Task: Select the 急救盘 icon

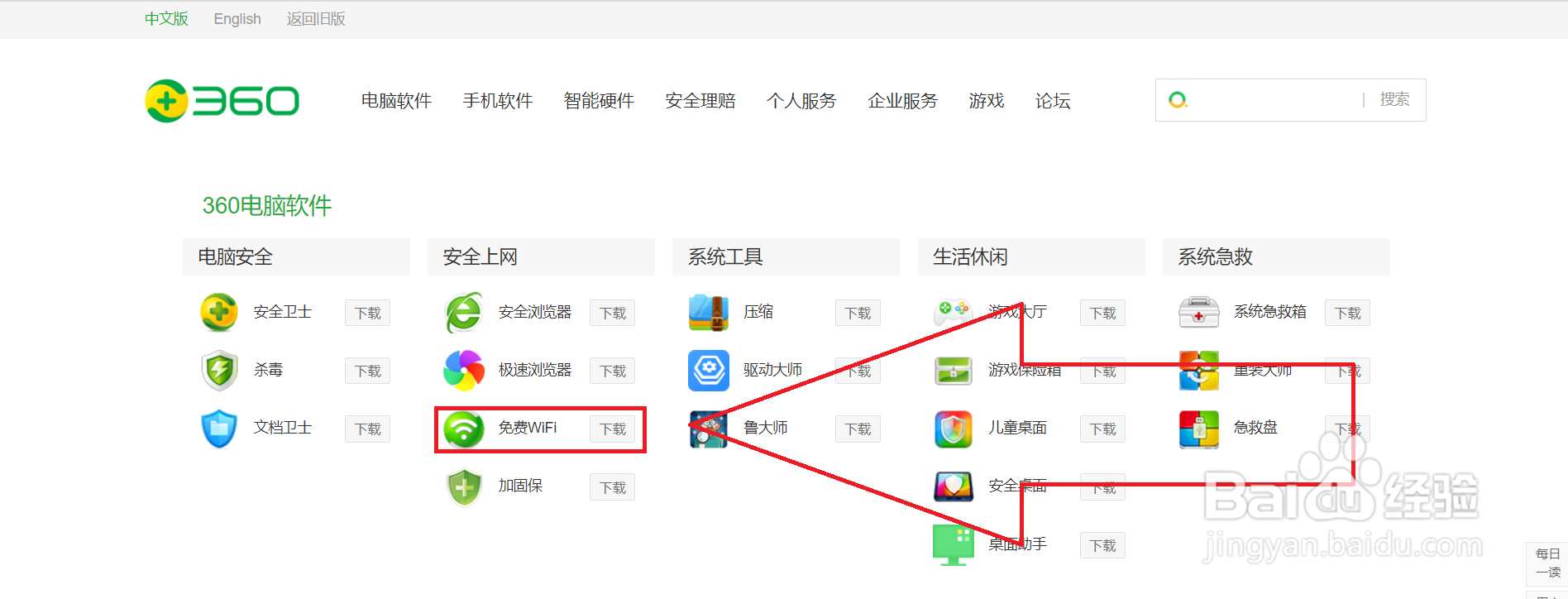Action: pyautogui.click(x=1198, y=429)
